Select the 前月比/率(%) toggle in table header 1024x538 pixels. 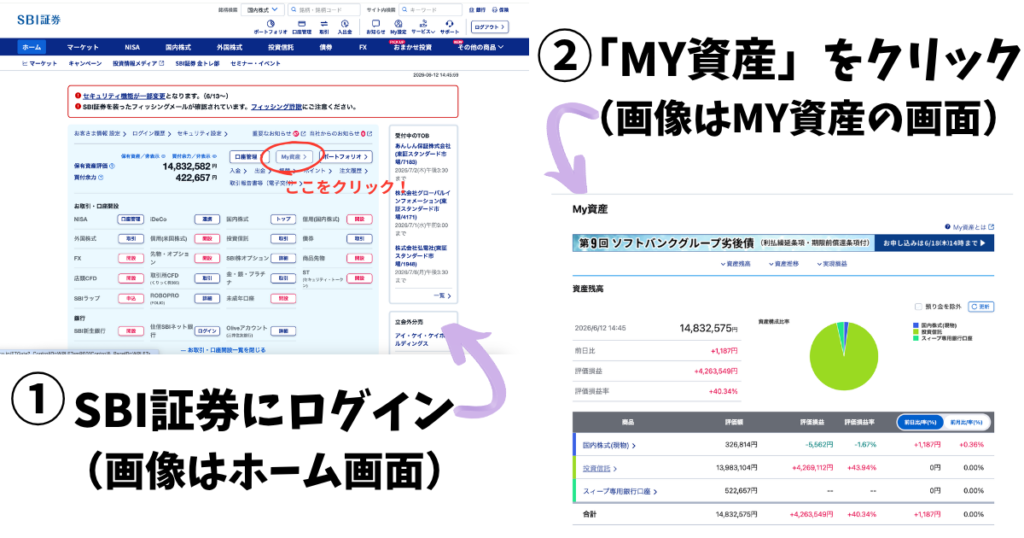pyautogui.click(x=967, y=422)
